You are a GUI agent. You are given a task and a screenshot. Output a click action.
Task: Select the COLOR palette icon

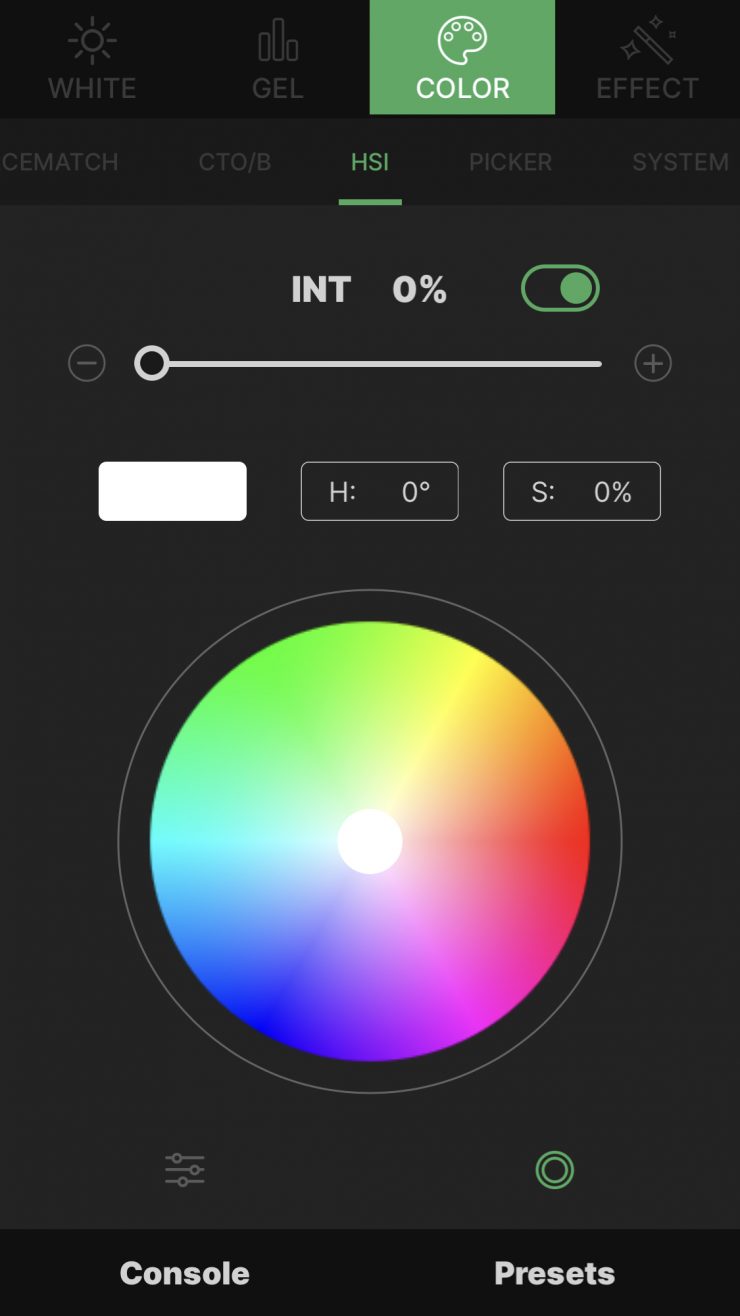pyautogui.click(x=462, y=42)
